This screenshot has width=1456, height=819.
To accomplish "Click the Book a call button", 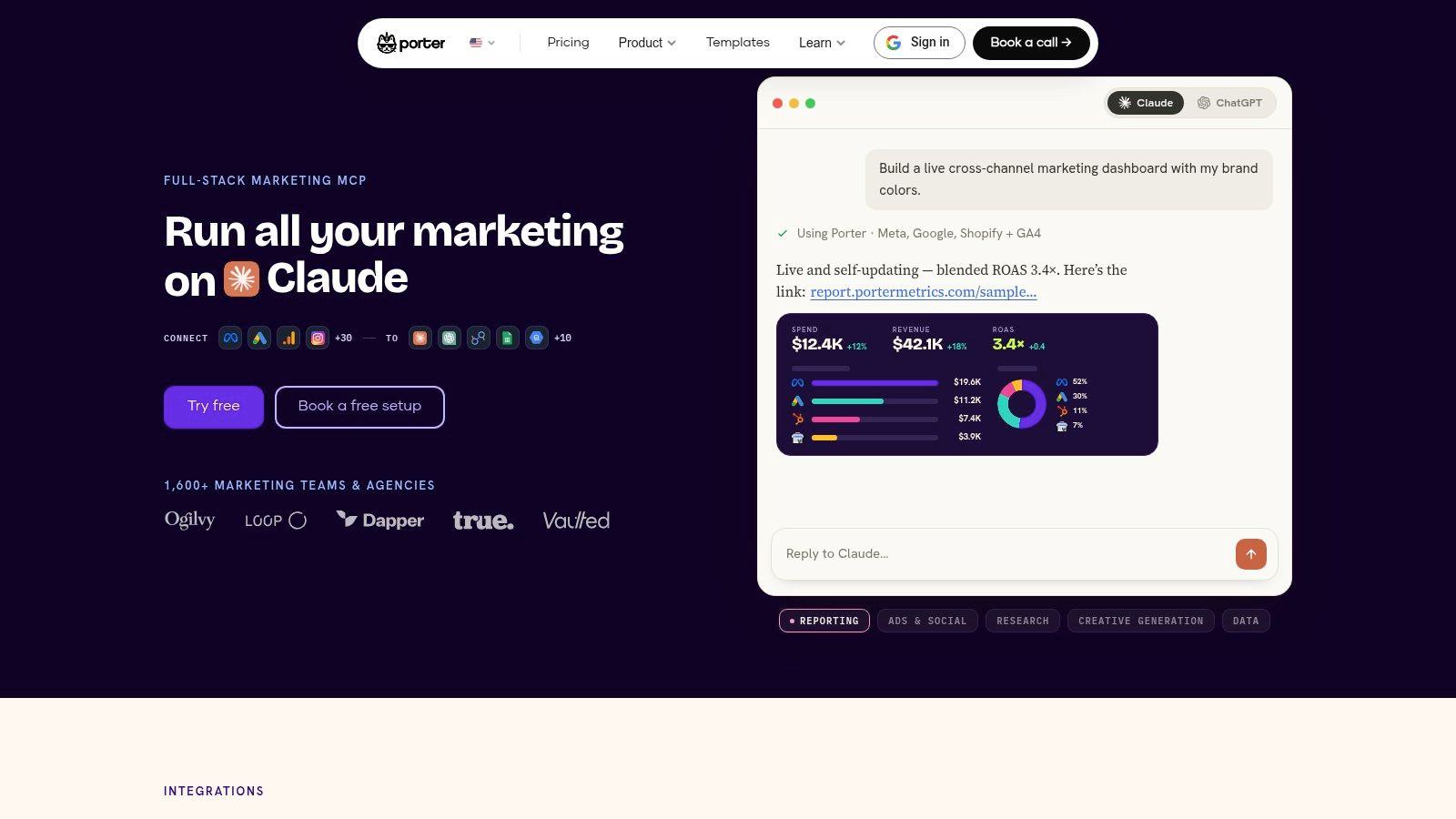I will tap(1031, 43).
